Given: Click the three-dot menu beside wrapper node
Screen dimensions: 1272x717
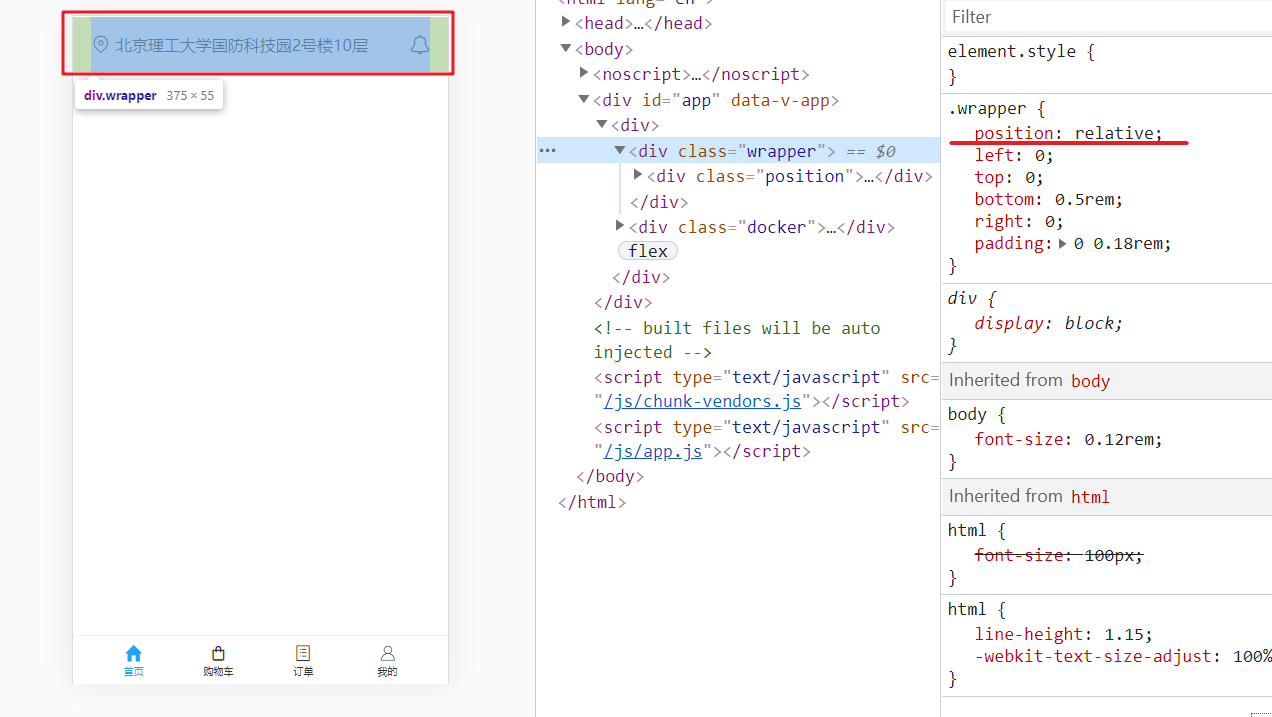Looking at the screenshot, I should click(x=547, y=151).
